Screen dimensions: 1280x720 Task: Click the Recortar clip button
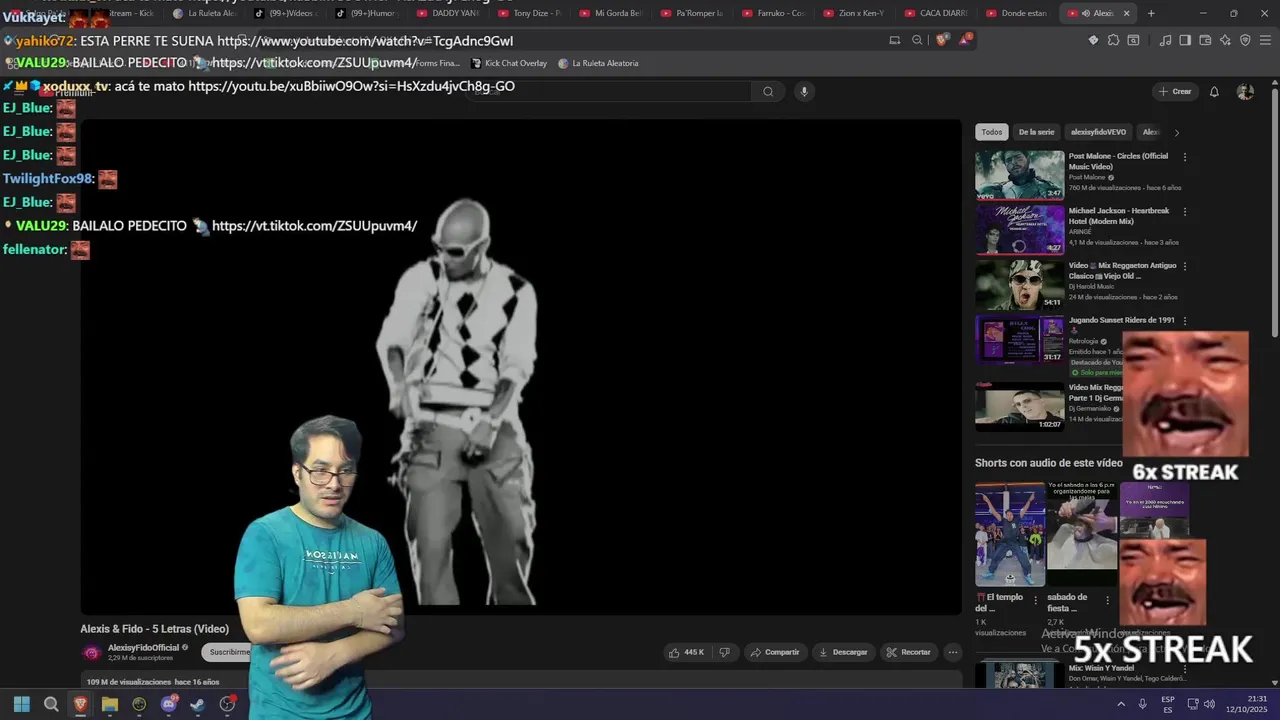908,652
